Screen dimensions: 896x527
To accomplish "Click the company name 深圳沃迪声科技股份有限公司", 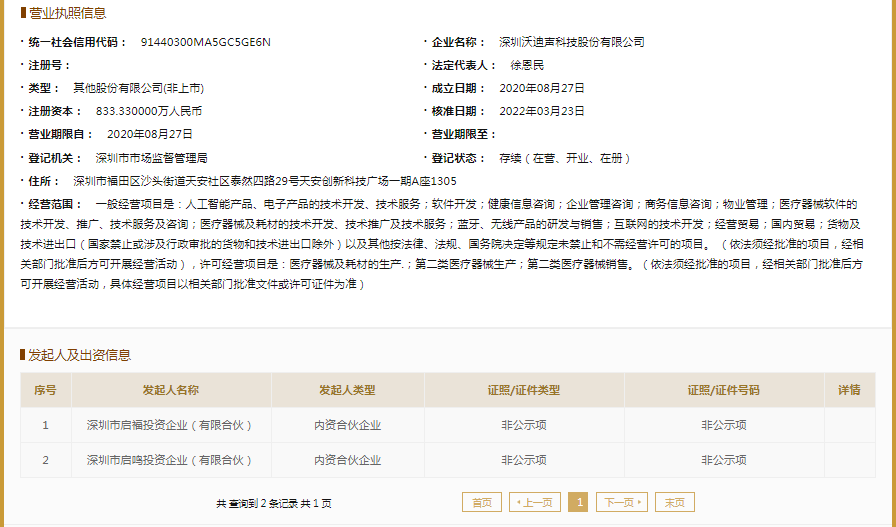I will [x=572, y=42].
